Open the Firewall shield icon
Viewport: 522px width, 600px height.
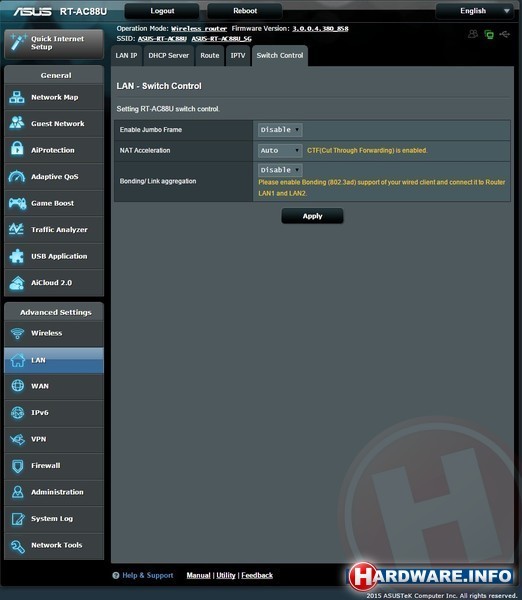point(18,466)
